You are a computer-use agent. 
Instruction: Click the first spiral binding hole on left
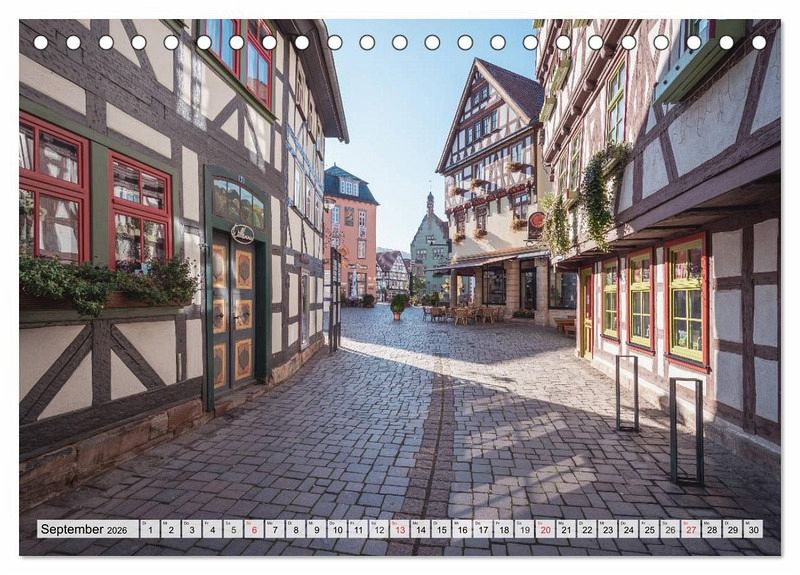click(41, 42)
